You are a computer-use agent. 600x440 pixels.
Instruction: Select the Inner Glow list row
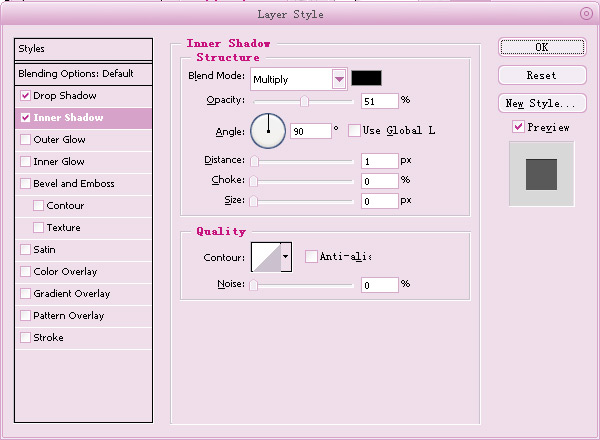click(83, 161)
